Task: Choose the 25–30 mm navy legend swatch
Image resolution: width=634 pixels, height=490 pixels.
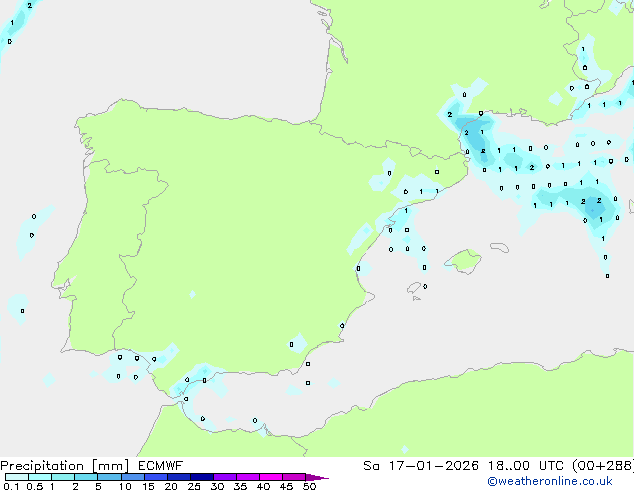Action: point(202,477)
